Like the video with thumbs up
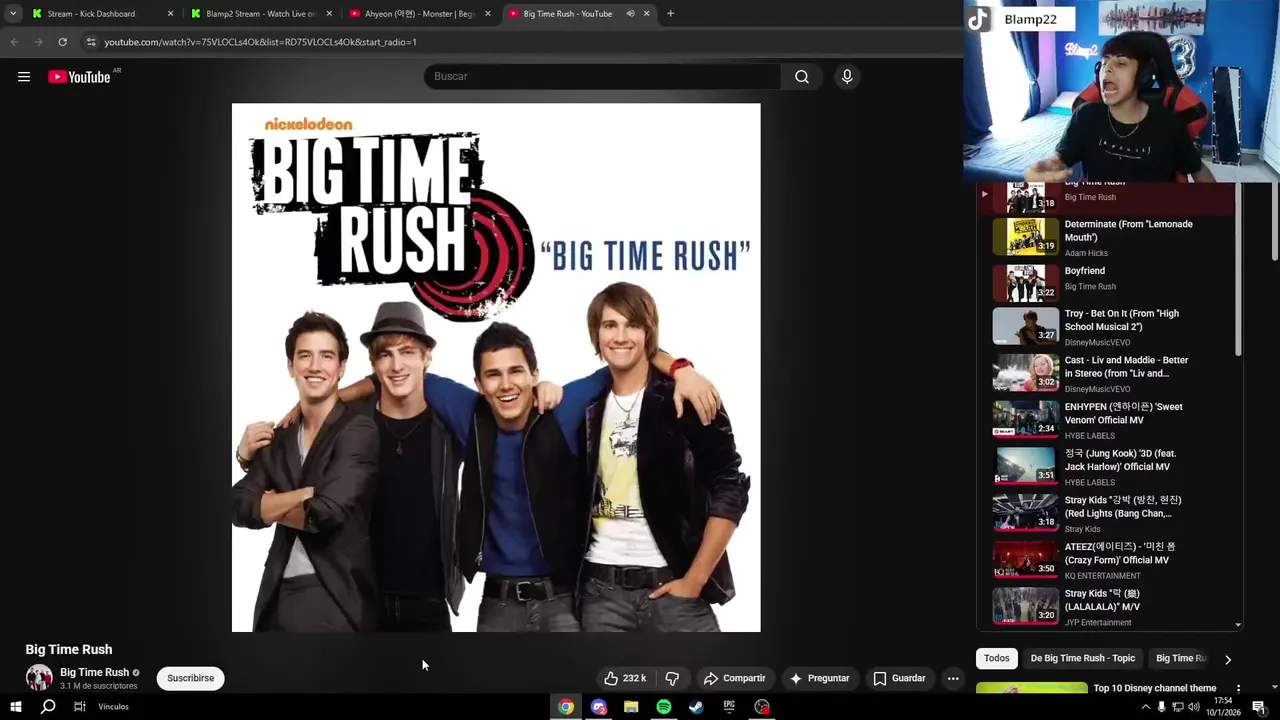 625,678
